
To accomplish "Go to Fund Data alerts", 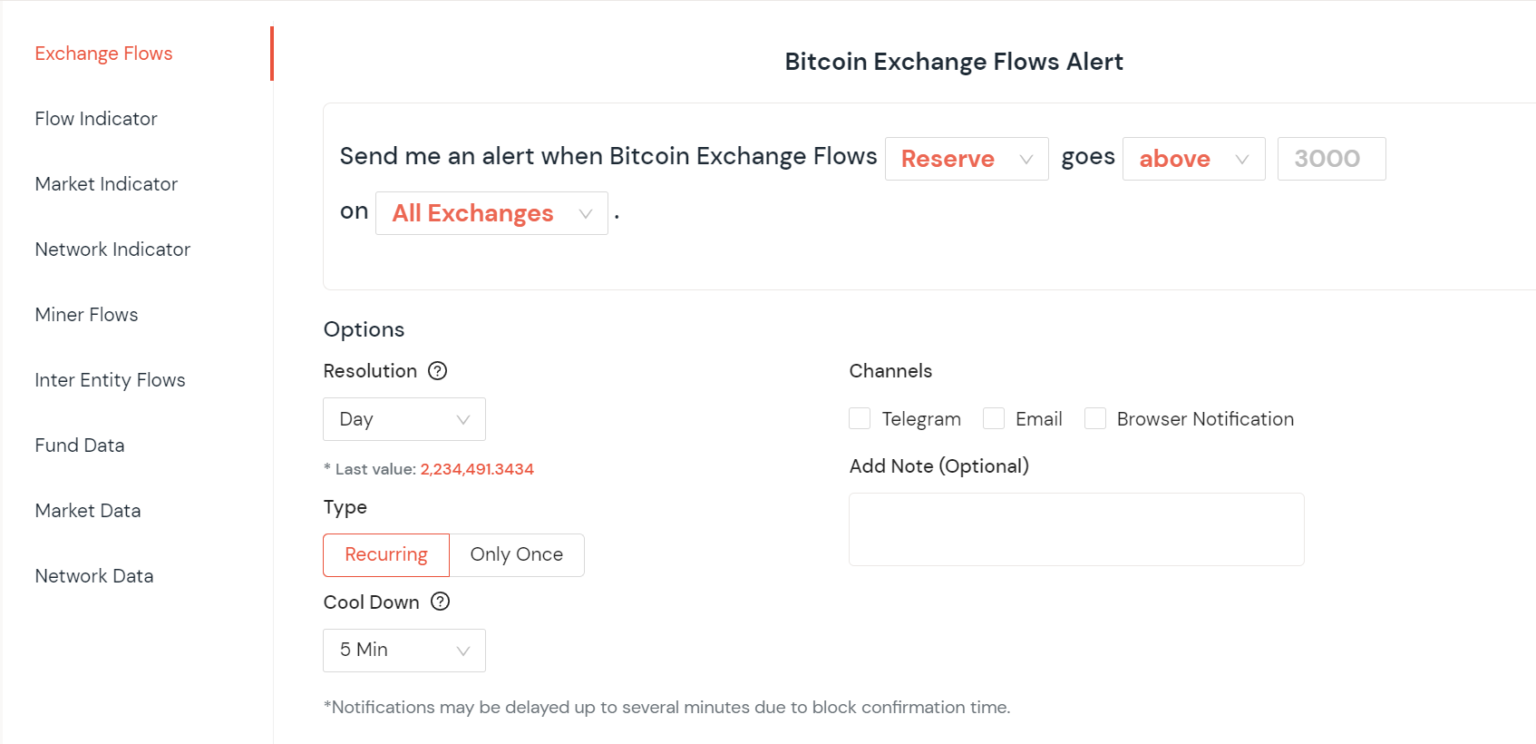I will pos(79,445).
